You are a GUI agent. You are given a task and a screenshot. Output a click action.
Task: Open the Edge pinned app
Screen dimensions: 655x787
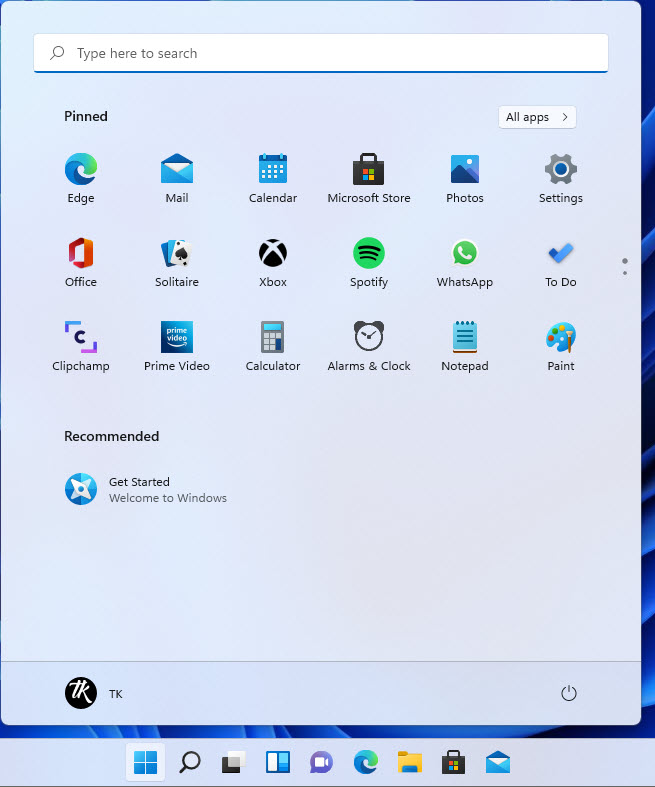click(x=80, y=178)
